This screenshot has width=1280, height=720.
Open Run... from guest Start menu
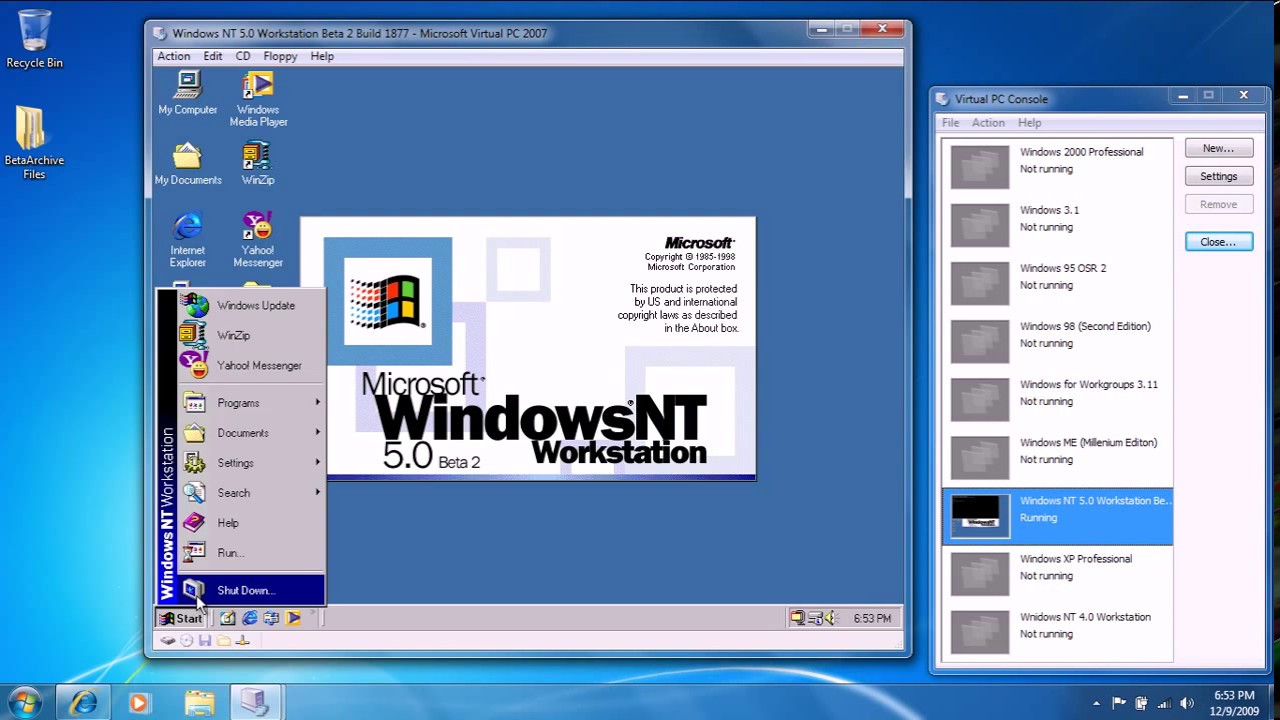[251, 553]
